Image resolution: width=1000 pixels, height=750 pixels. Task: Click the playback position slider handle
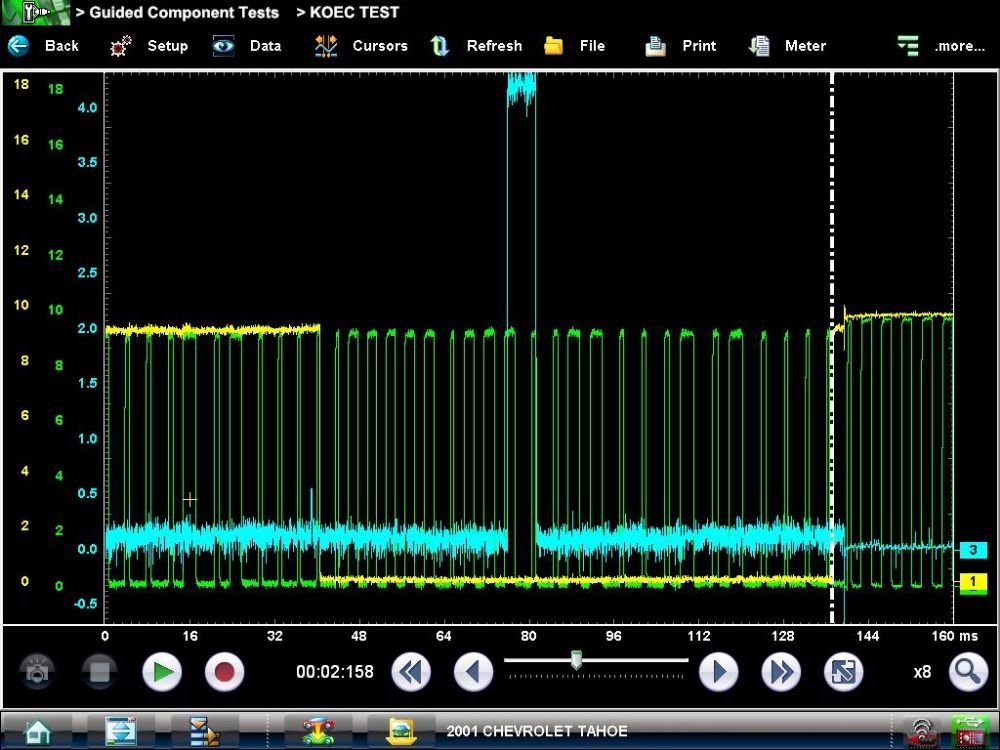[576, 659]
